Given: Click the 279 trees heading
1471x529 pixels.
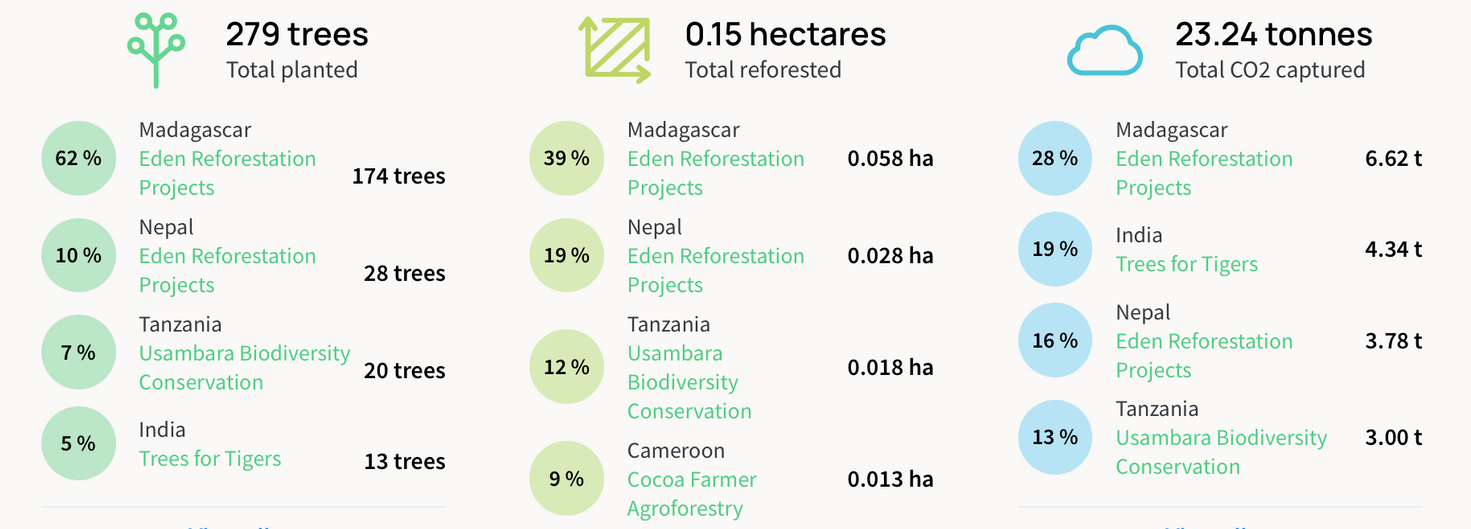Looking at the screenshot, I should (x=297, y=34).
